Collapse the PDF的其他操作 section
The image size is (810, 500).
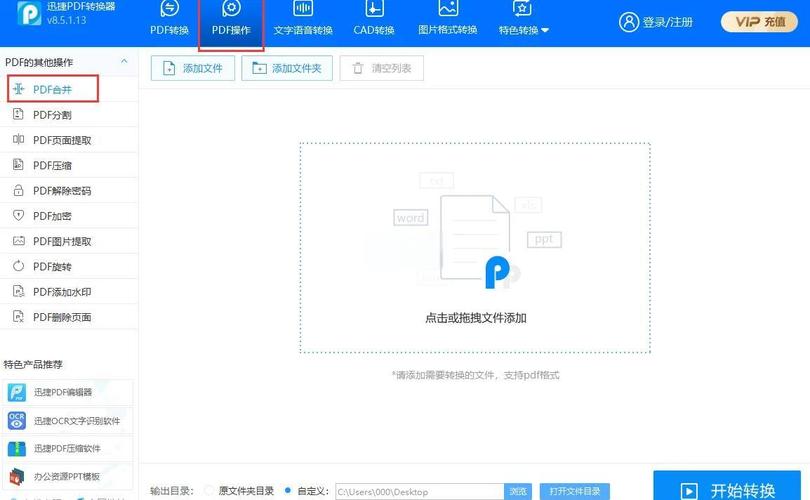(x=124, y=61)
